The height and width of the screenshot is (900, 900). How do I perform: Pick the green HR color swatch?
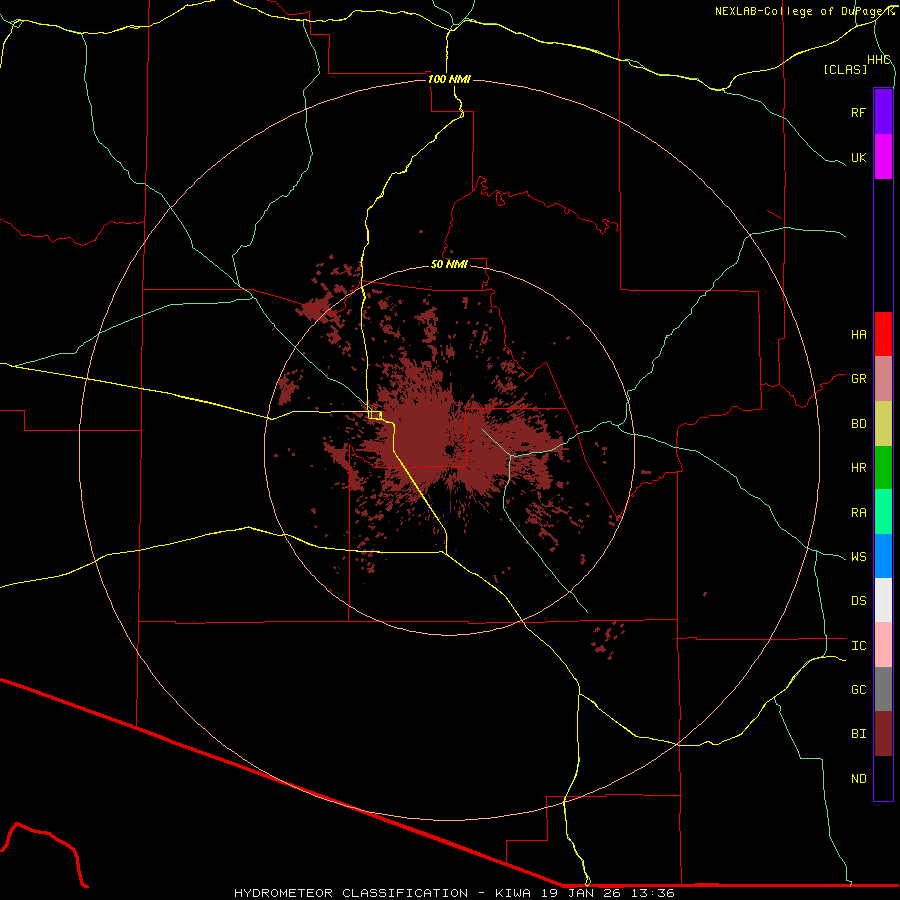pyautogui.click(x=883, y=468)
